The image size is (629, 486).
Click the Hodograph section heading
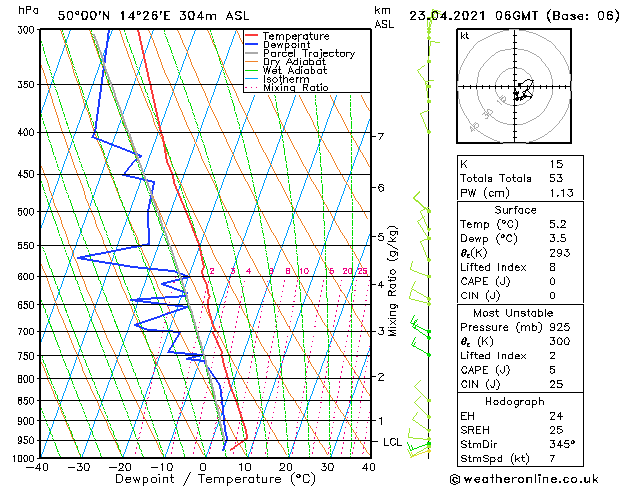pos(515,402)
